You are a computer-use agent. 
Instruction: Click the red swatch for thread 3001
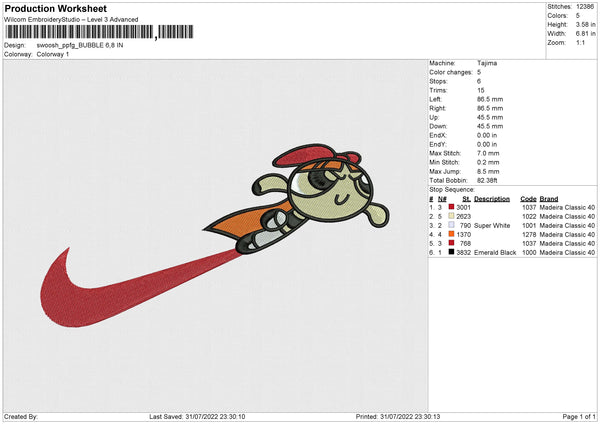tap(452, 207)
